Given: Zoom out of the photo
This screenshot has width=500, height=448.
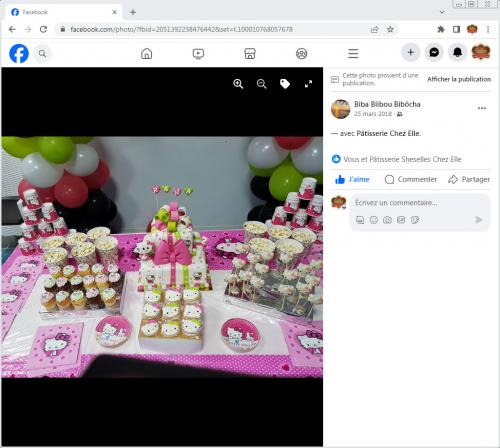Looking at the screenshot, I should (x=262, y=84).
